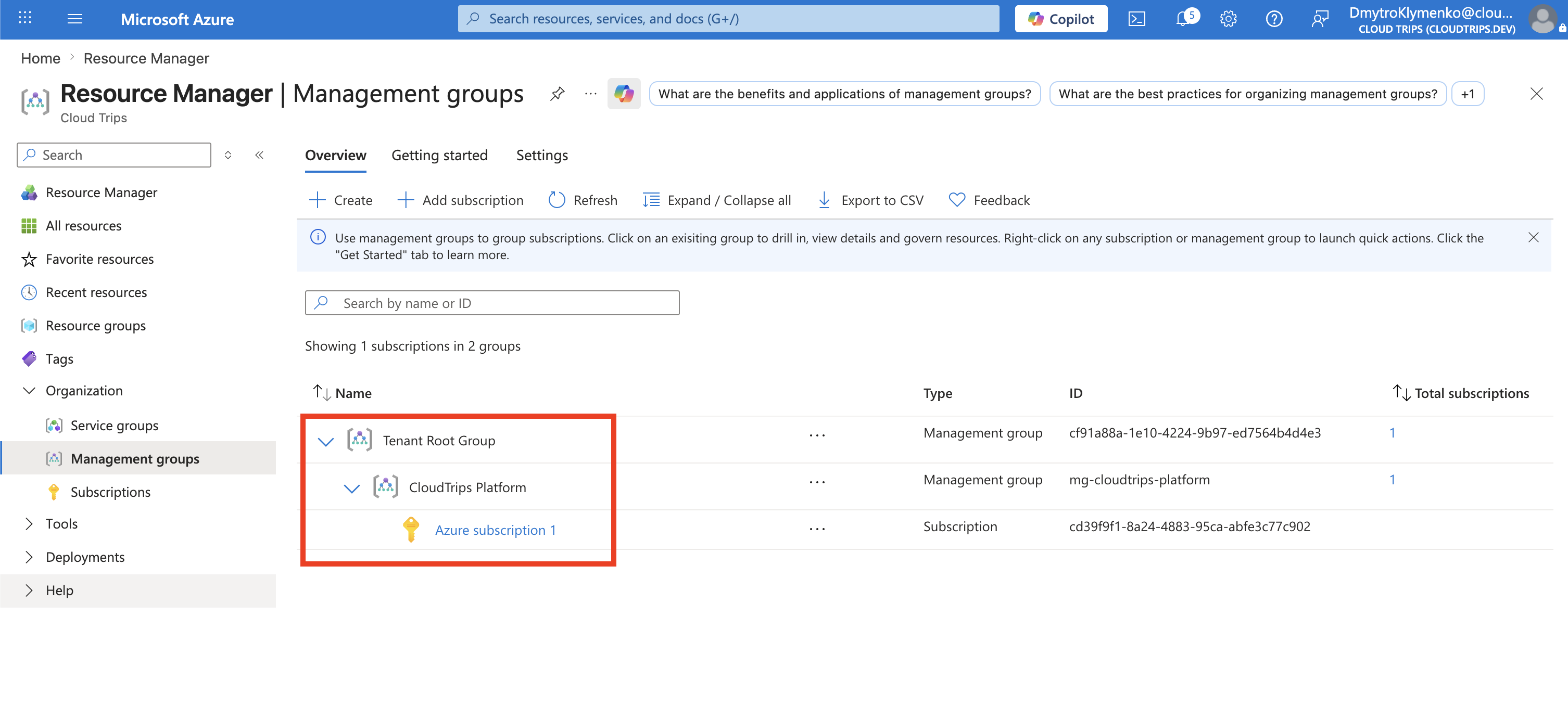Viewport: 1568px width, 720px height.
Task: Open CloudTrips Platform group
Action: [467, 487]
